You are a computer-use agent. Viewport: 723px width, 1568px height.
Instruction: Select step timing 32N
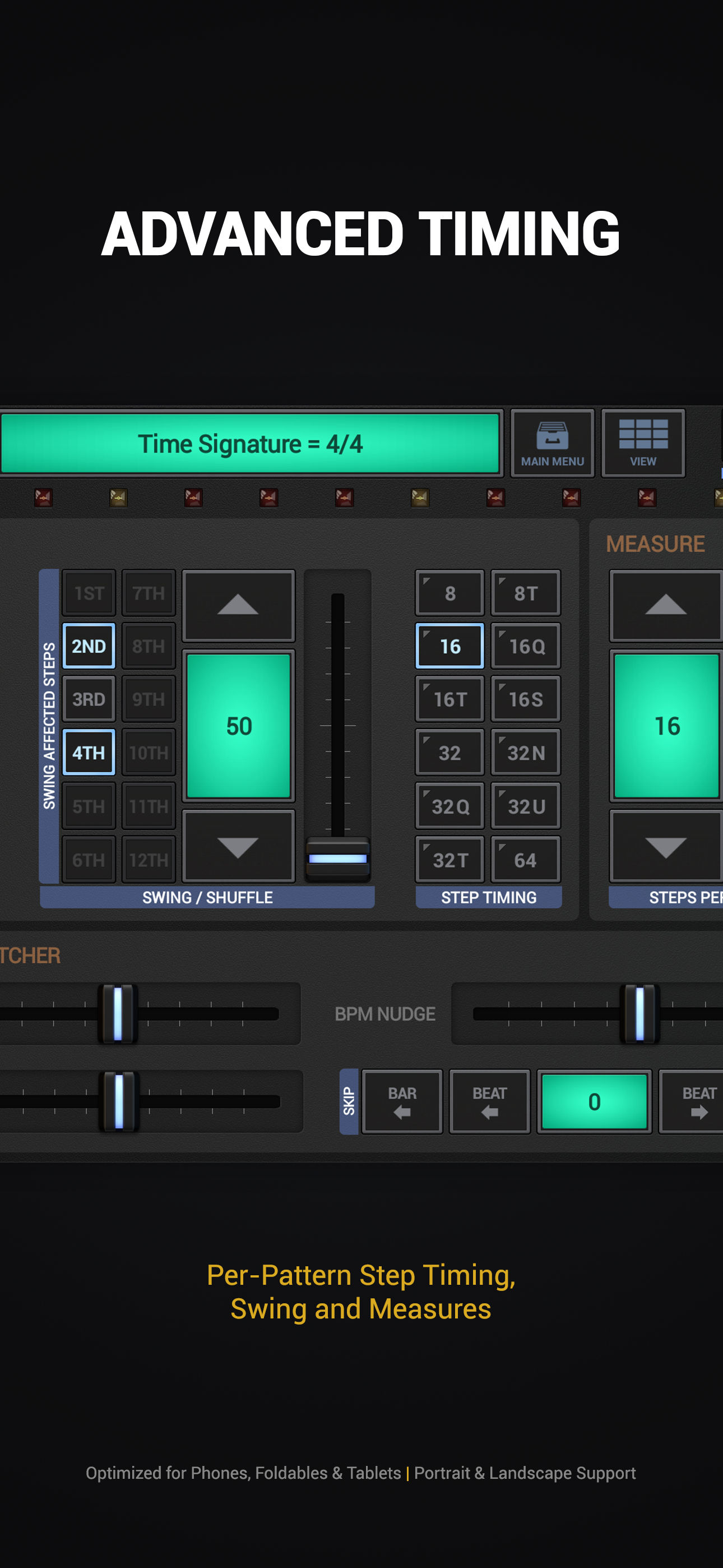tap(526, 753)
